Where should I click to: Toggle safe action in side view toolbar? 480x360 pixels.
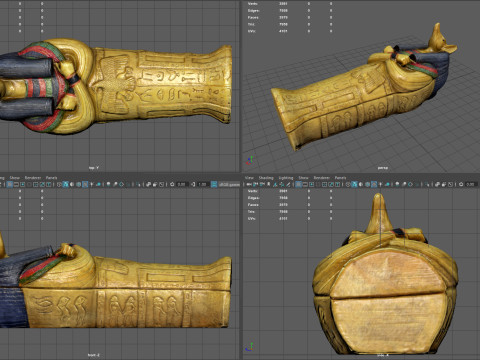(x=332, y=184)
